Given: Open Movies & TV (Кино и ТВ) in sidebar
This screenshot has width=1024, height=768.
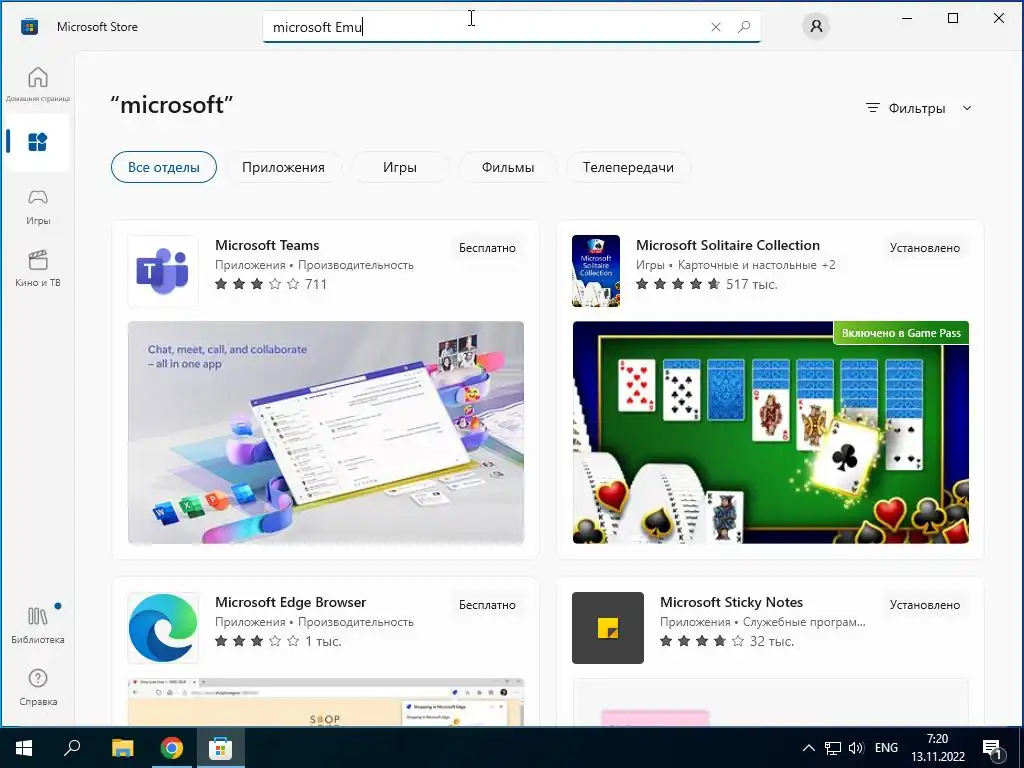Looking at the screenshot, I should coord(38,268).
